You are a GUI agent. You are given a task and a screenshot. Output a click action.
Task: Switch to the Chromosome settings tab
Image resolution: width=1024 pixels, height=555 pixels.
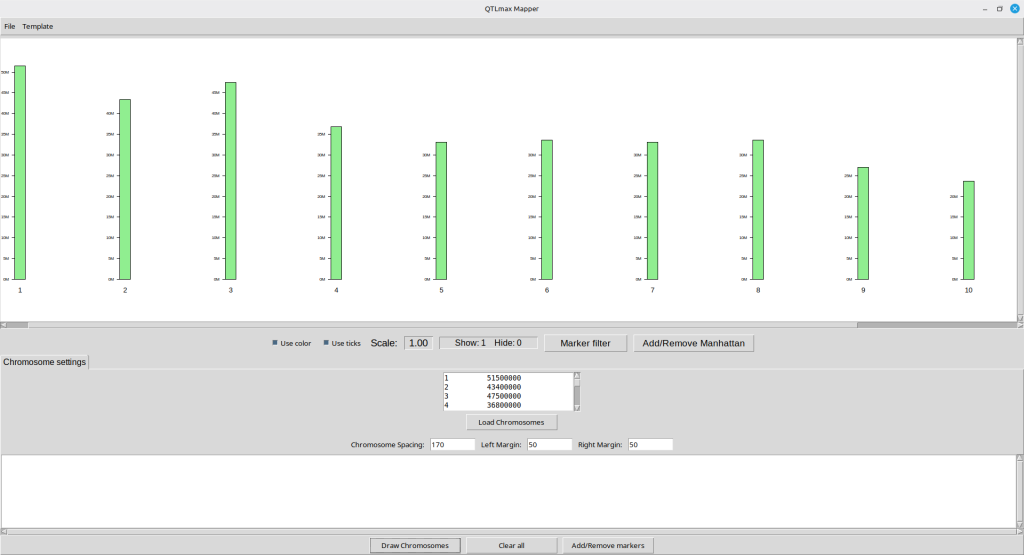(x=45, y=361)
